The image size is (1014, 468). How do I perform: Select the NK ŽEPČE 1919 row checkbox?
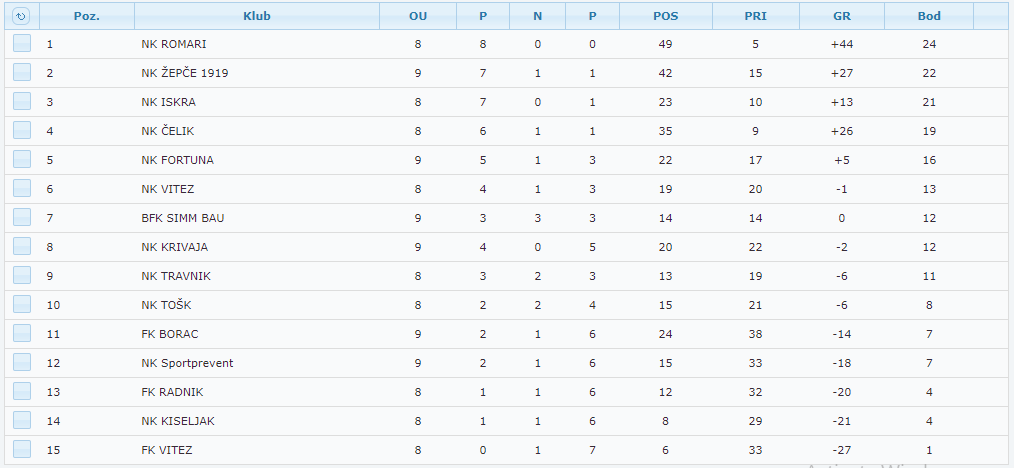22,73
